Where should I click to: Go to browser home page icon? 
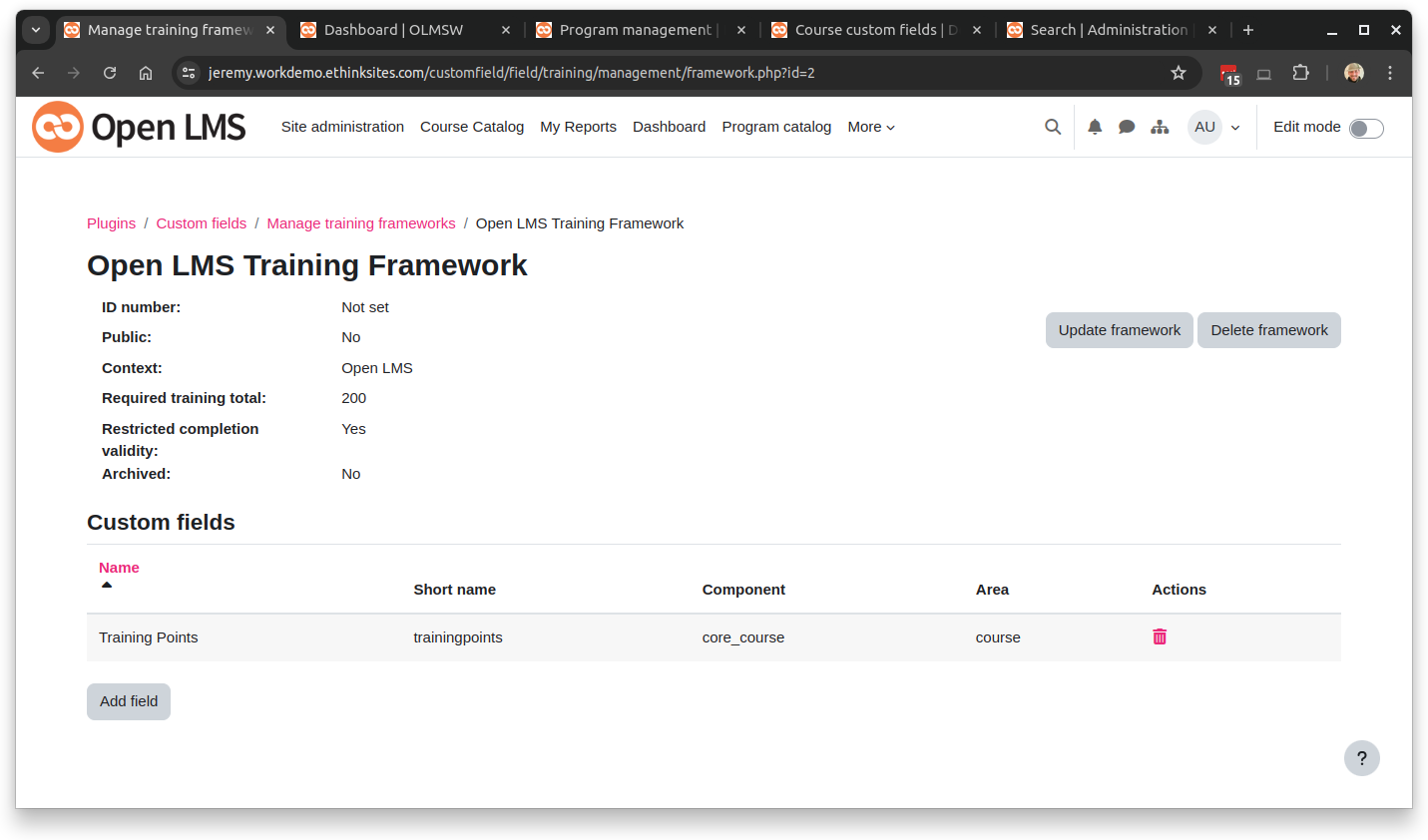click(146, 73)
